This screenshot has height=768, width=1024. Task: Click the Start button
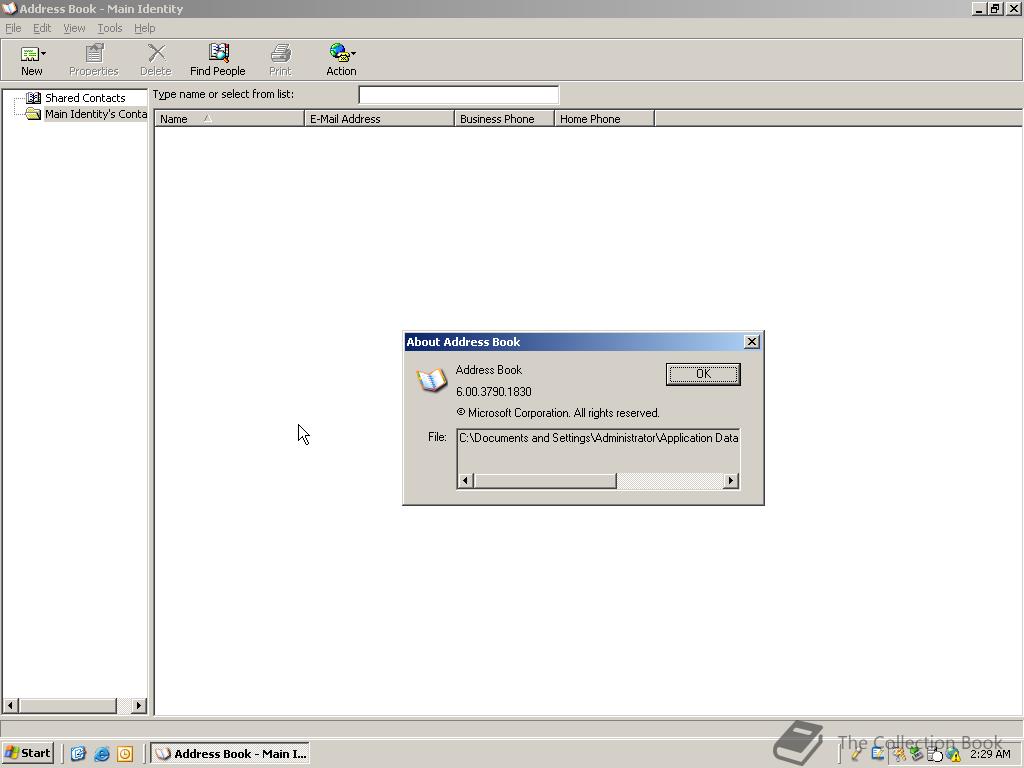point(27,753)
